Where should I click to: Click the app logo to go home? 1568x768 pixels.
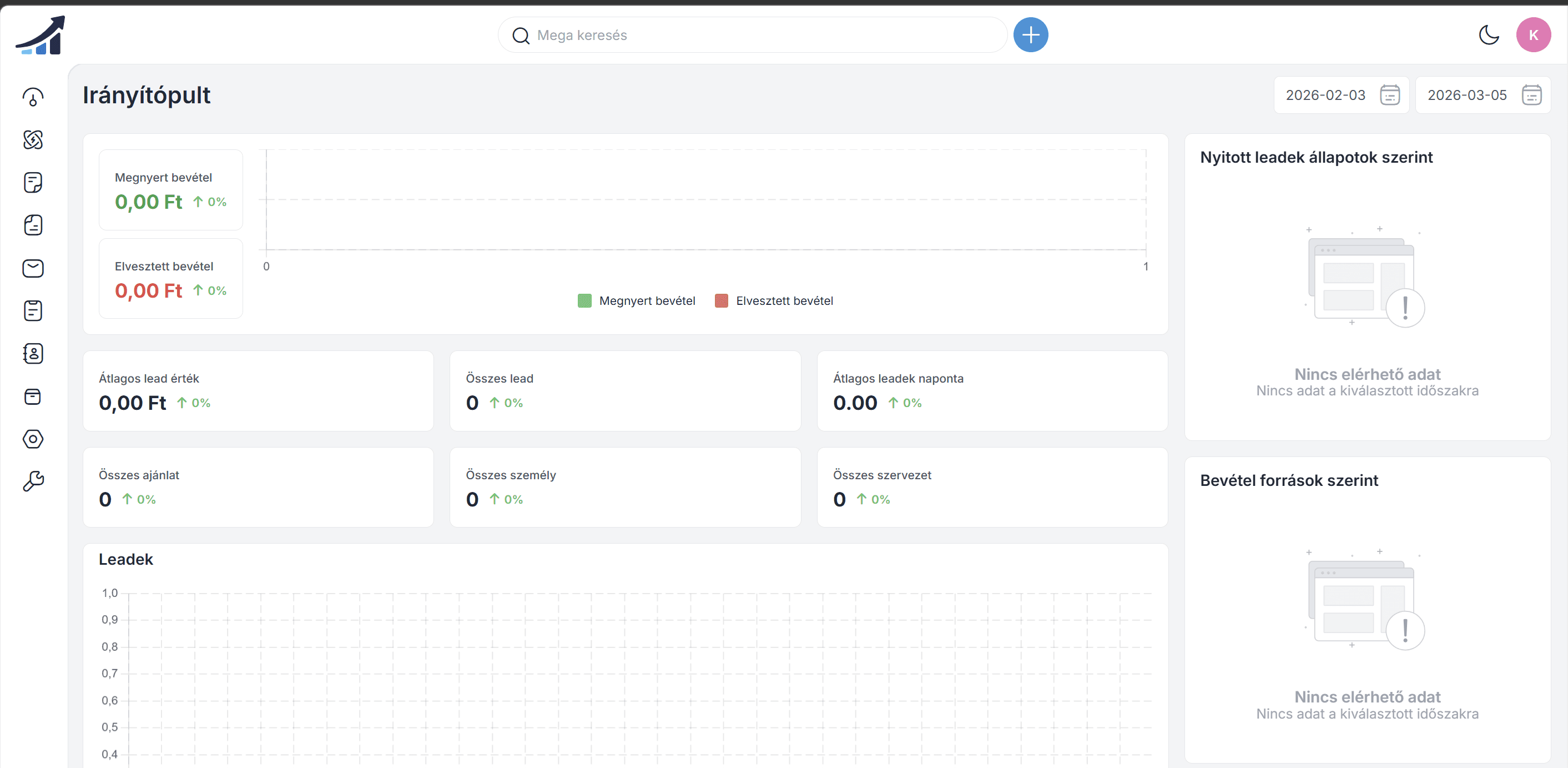[41, 35]
